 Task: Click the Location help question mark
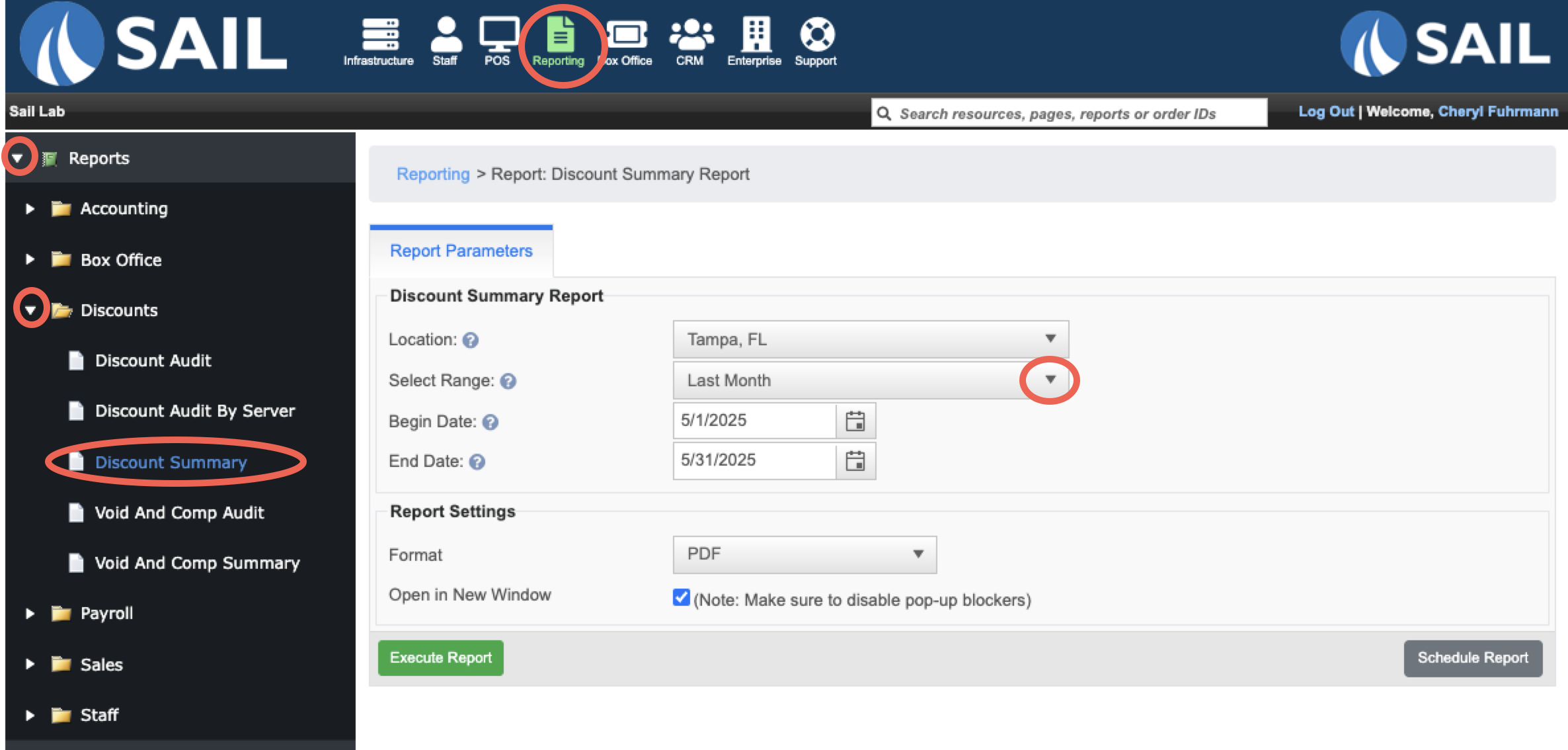point(471,340)
